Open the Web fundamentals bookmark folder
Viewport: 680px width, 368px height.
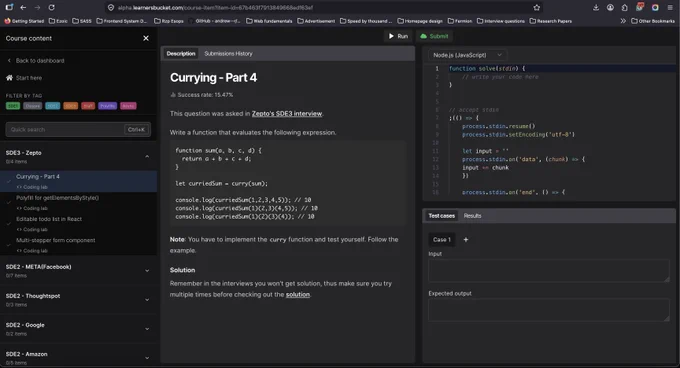point(269,21)
